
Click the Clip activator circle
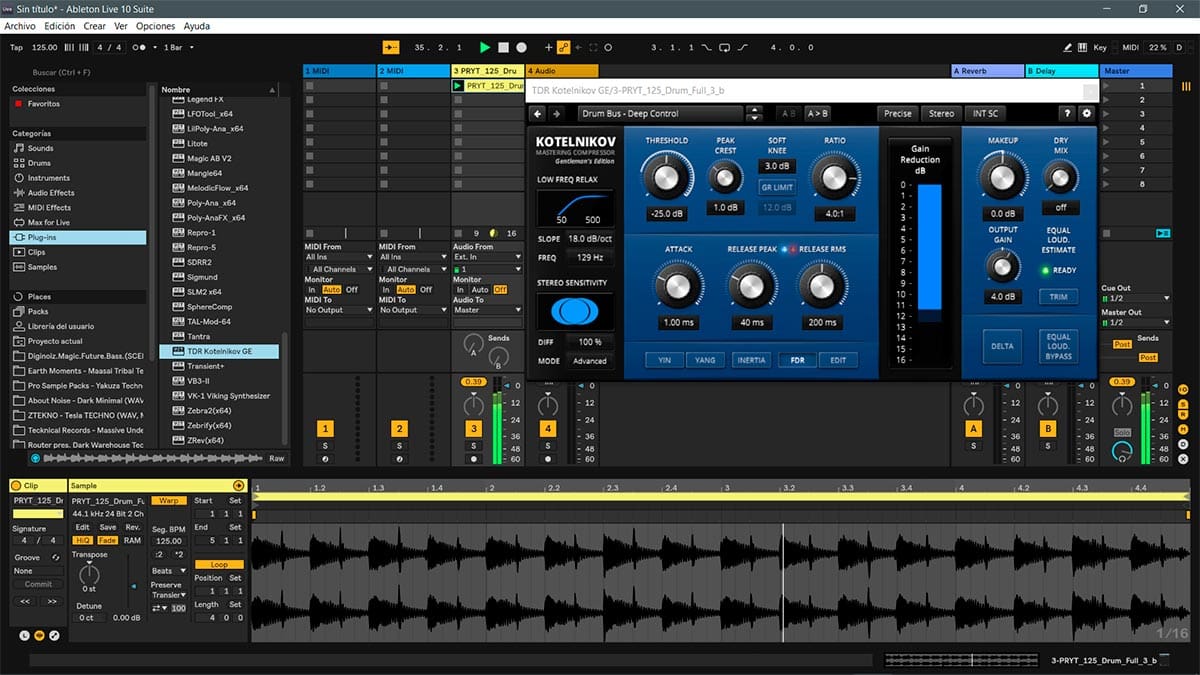coord(16,485)
